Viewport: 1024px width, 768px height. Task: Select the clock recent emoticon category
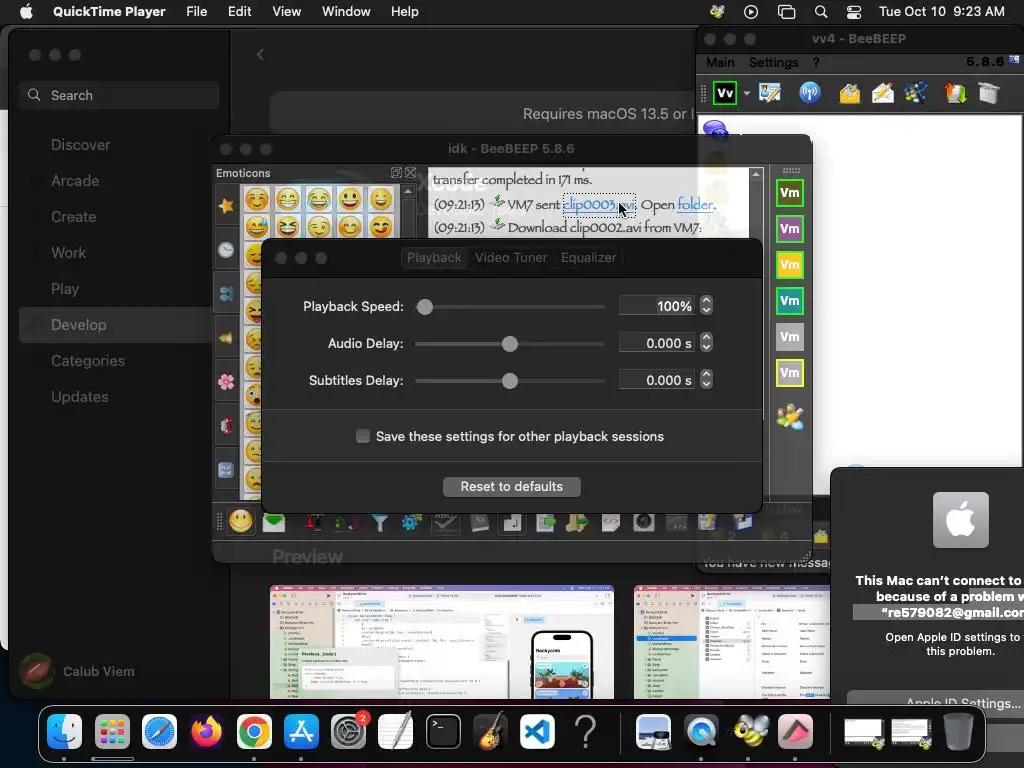[226, 250]
